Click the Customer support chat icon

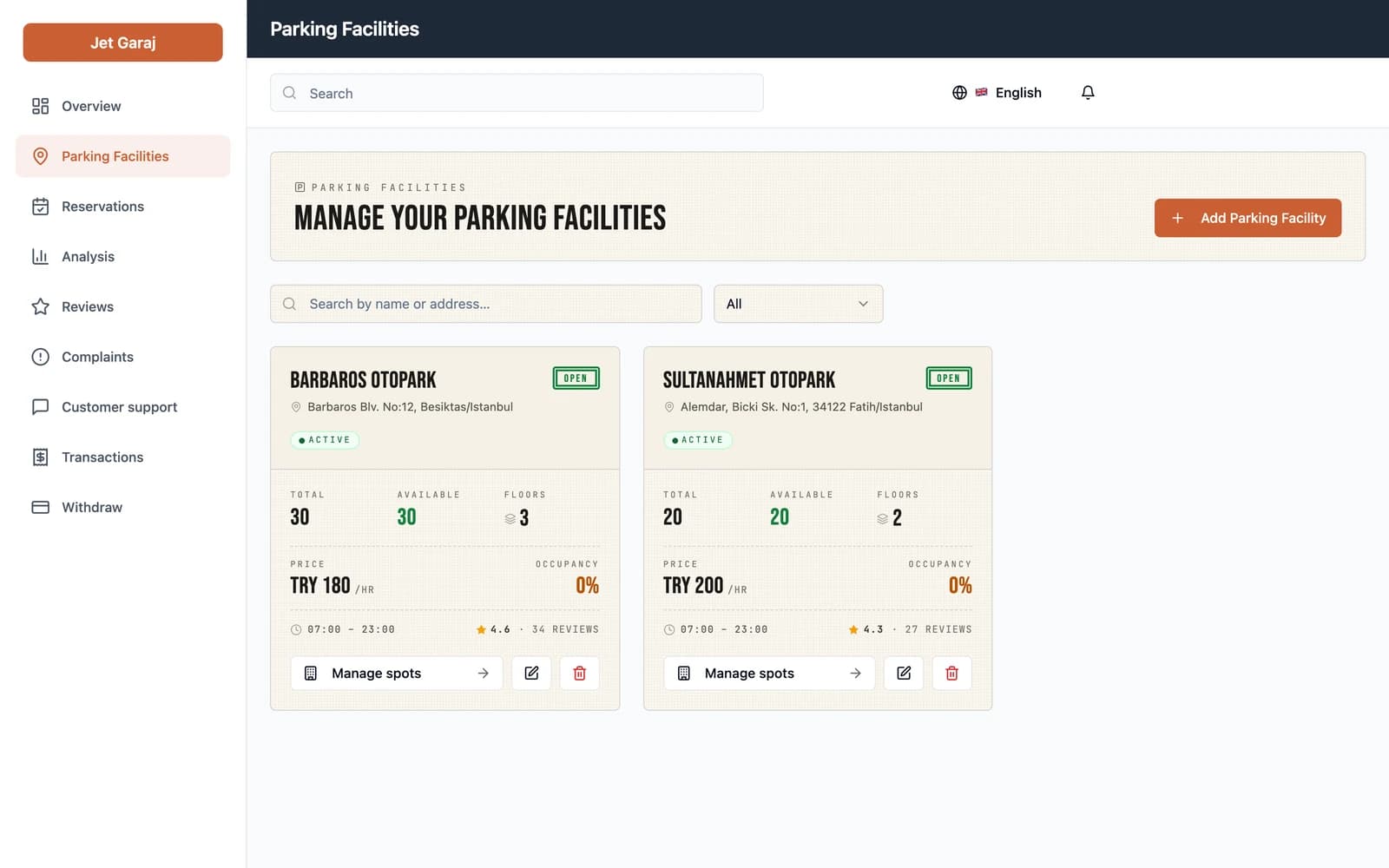tap(40, 407)
